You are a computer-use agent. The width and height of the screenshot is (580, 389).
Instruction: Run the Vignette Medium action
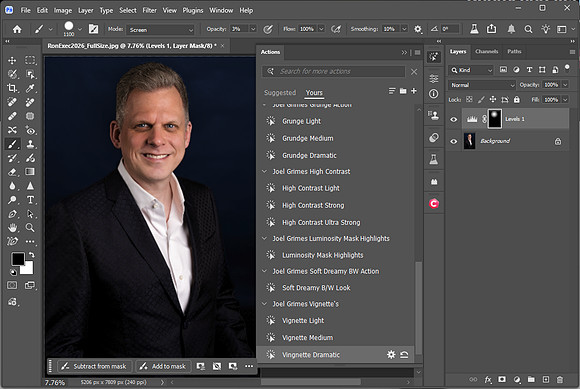tap(307, 338)
